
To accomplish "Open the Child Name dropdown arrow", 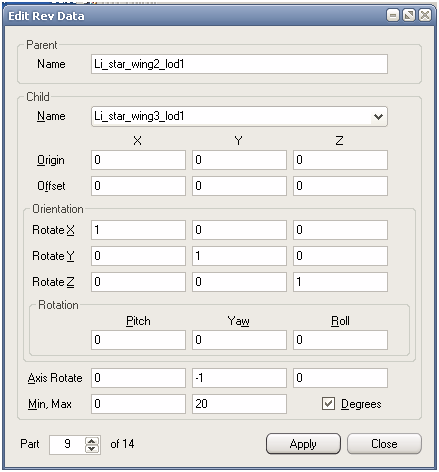I will 378,117.
